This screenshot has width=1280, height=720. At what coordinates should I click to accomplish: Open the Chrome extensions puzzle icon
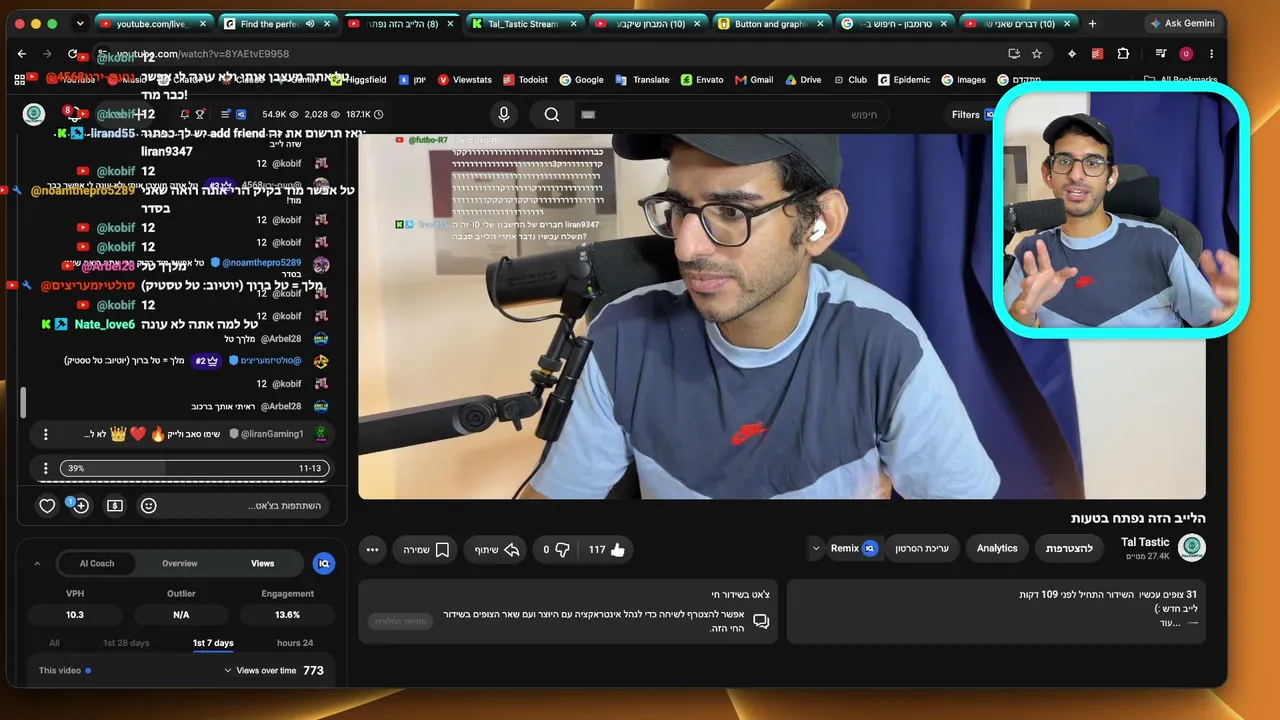[x=1123, y=54]
